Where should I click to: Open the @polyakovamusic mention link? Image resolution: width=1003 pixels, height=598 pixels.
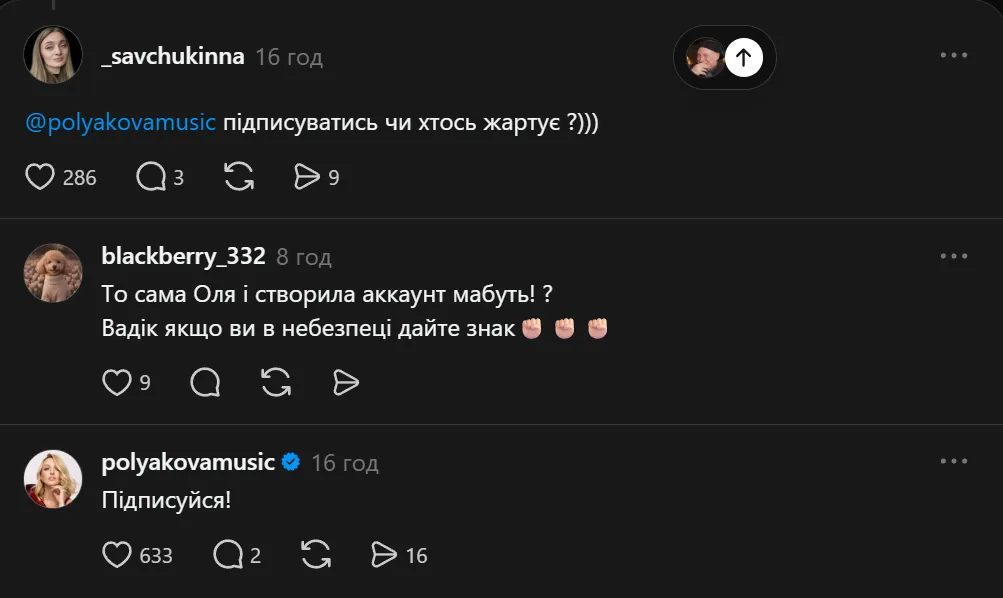point(120,122)
